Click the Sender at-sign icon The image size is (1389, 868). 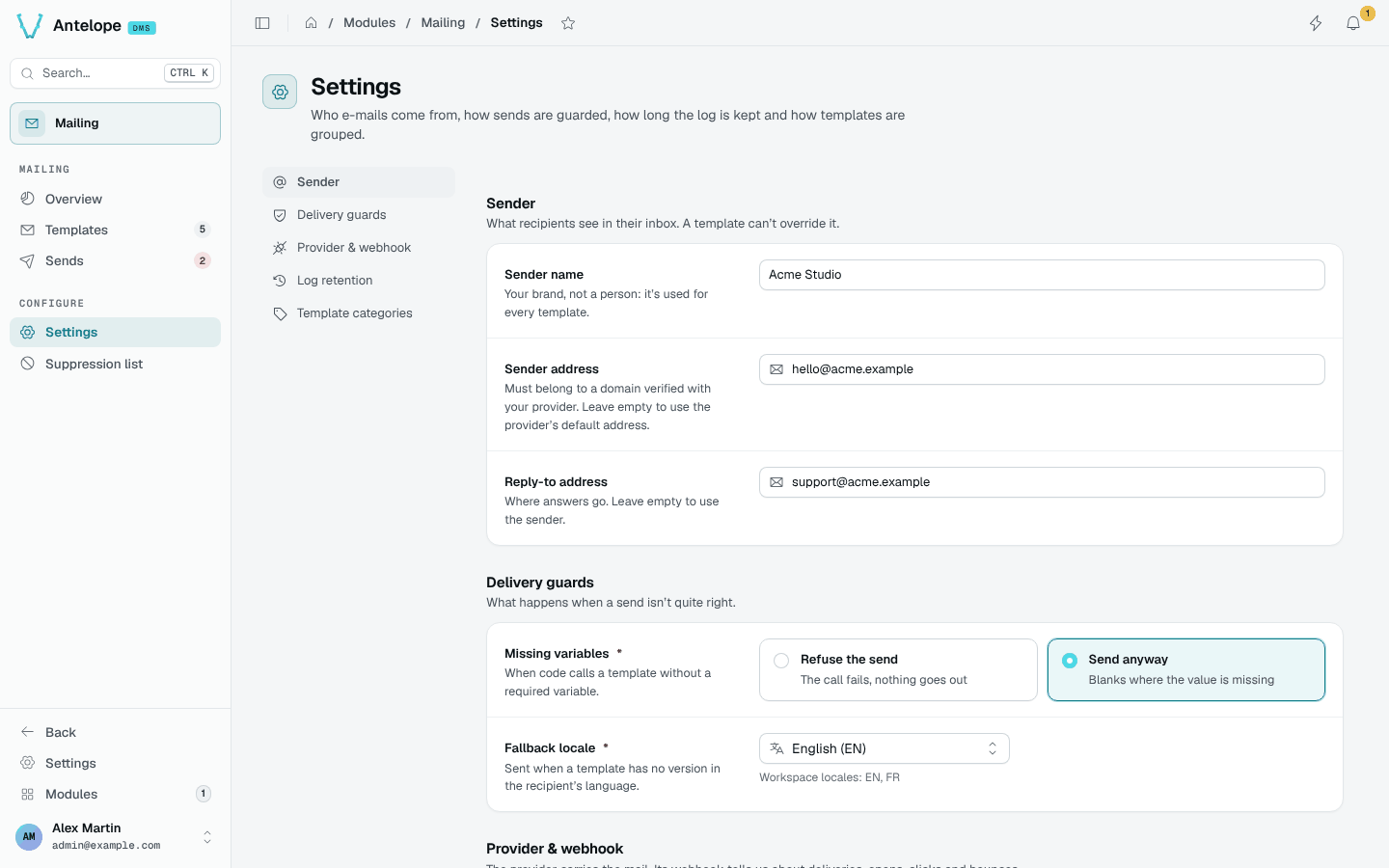[x=280, y=182]
